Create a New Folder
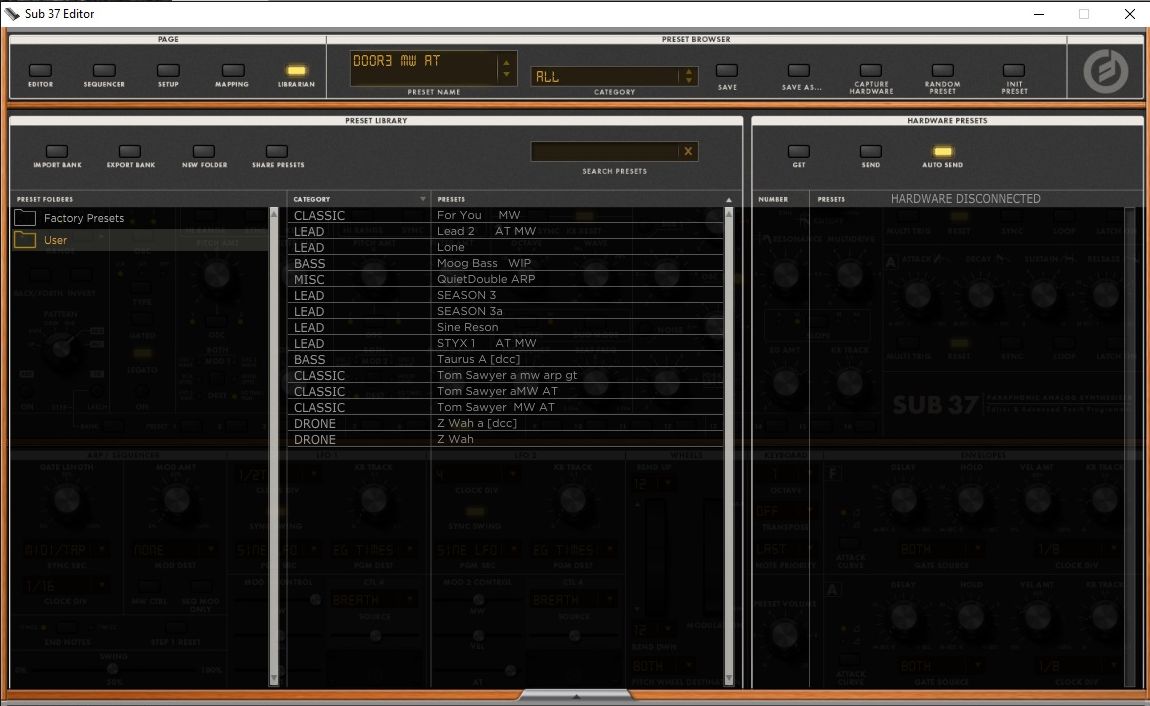Viewport: 1150px width, 706px height. click(x=204, y=151)
